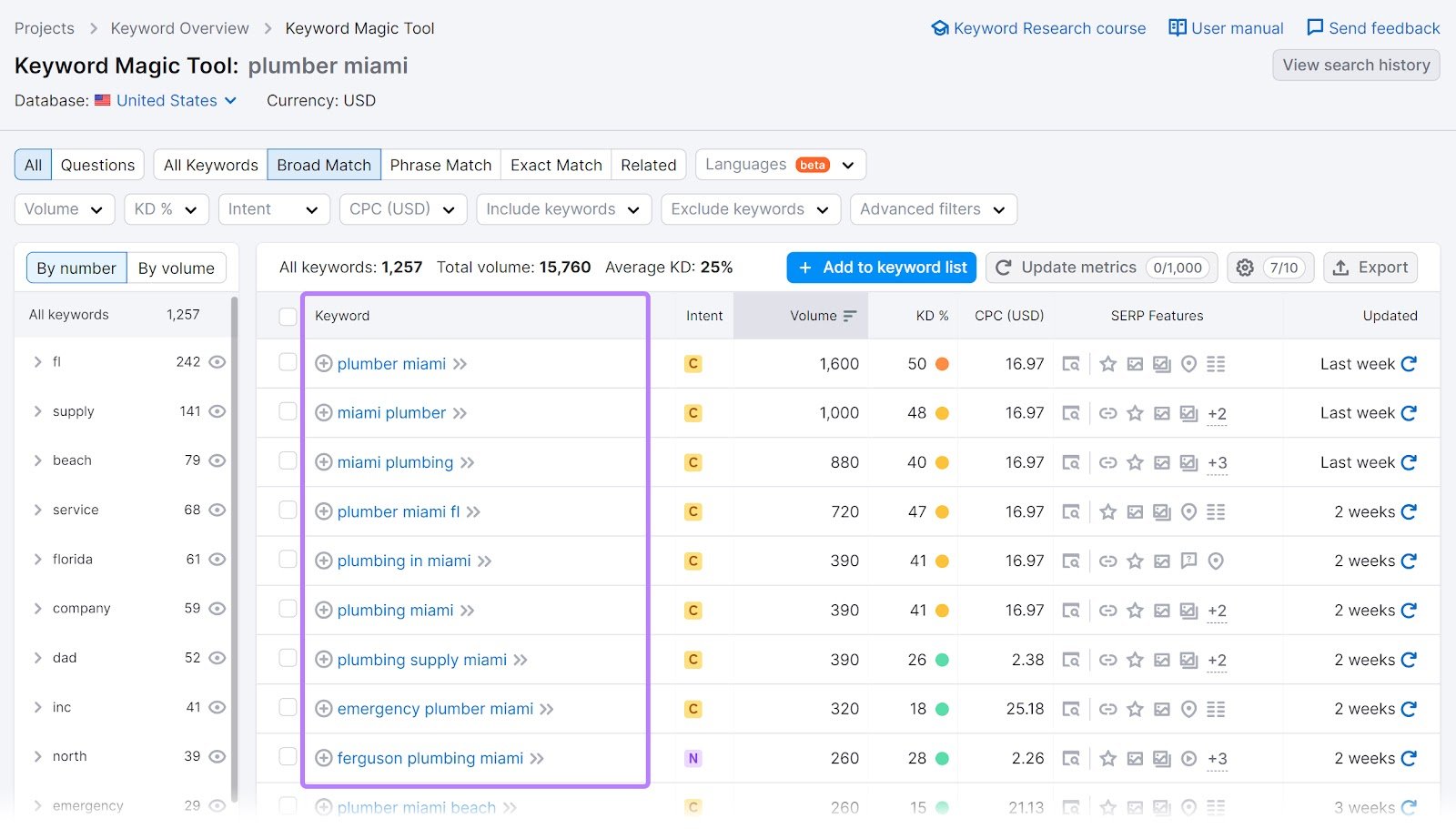The image size is (1456, 829).
Task: Open the User manual
Action: point(1225,27)
